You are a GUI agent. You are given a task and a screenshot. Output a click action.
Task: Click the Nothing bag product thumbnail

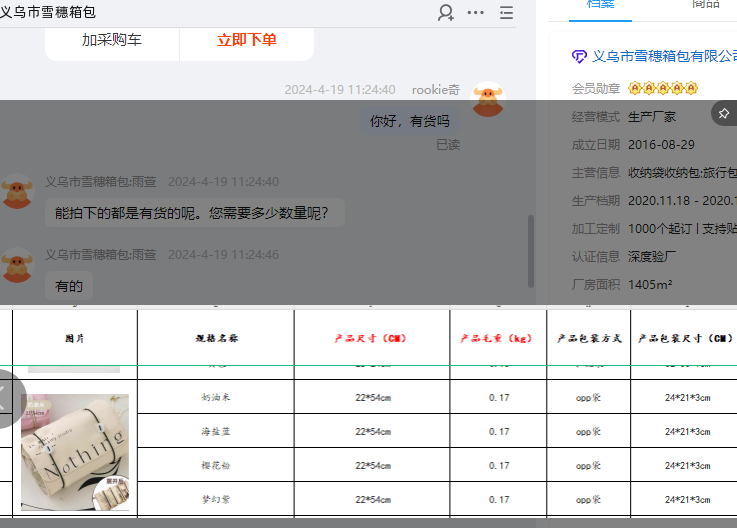click(x=75, y=451)
